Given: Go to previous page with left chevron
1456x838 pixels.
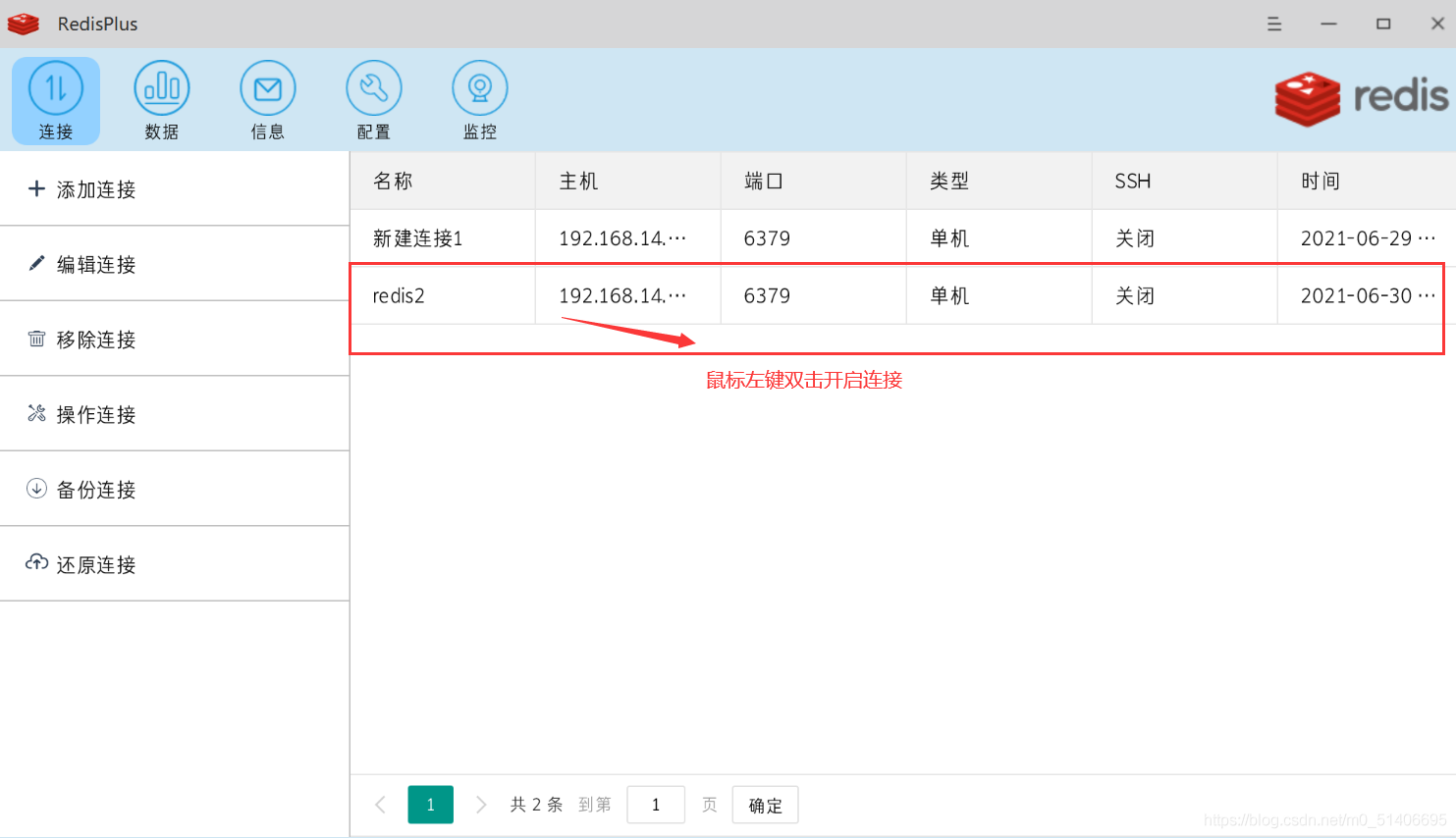Looking at the screenshot, I should point(381,805).
